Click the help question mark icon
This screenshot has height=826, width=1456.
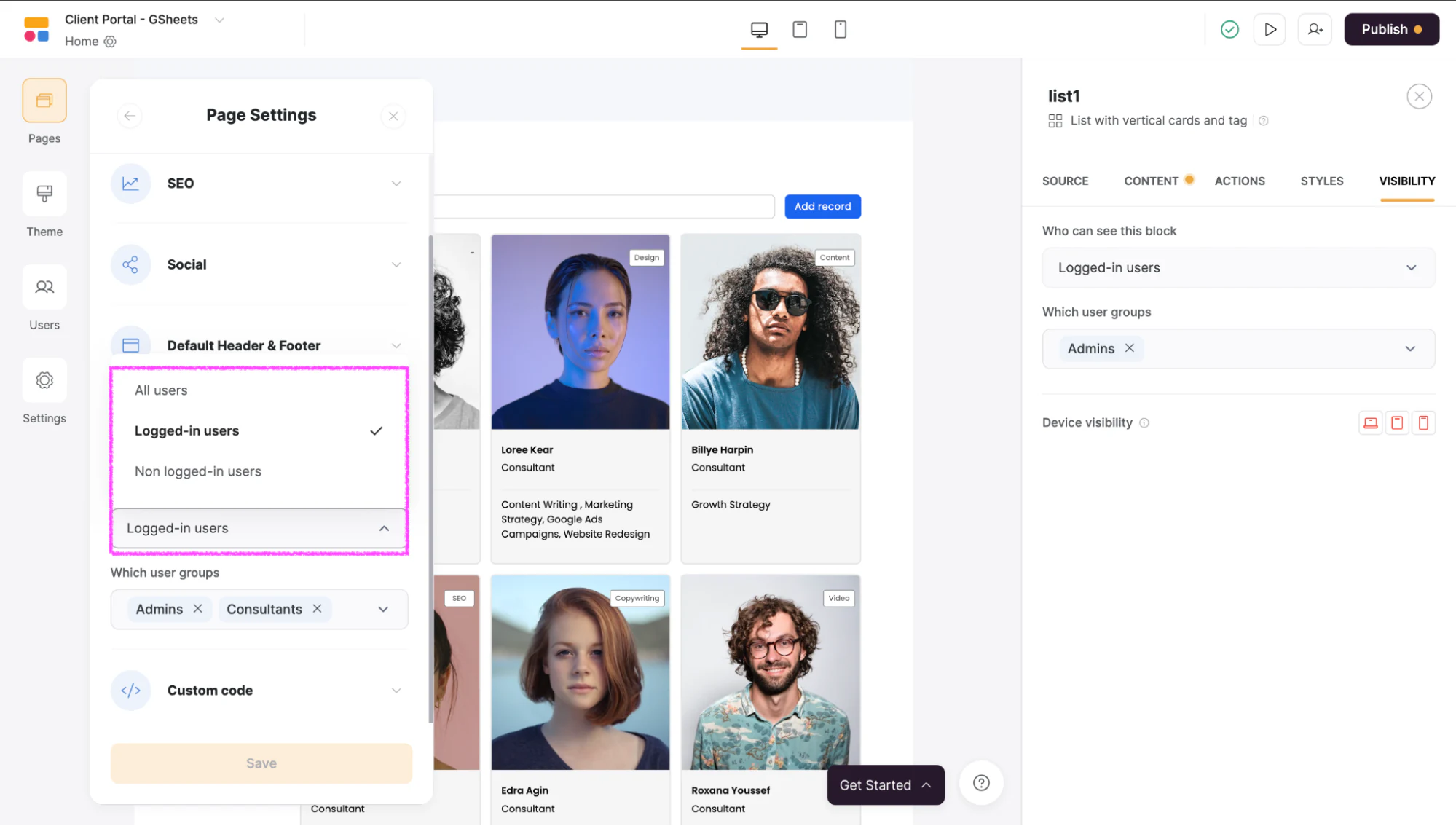981,783
